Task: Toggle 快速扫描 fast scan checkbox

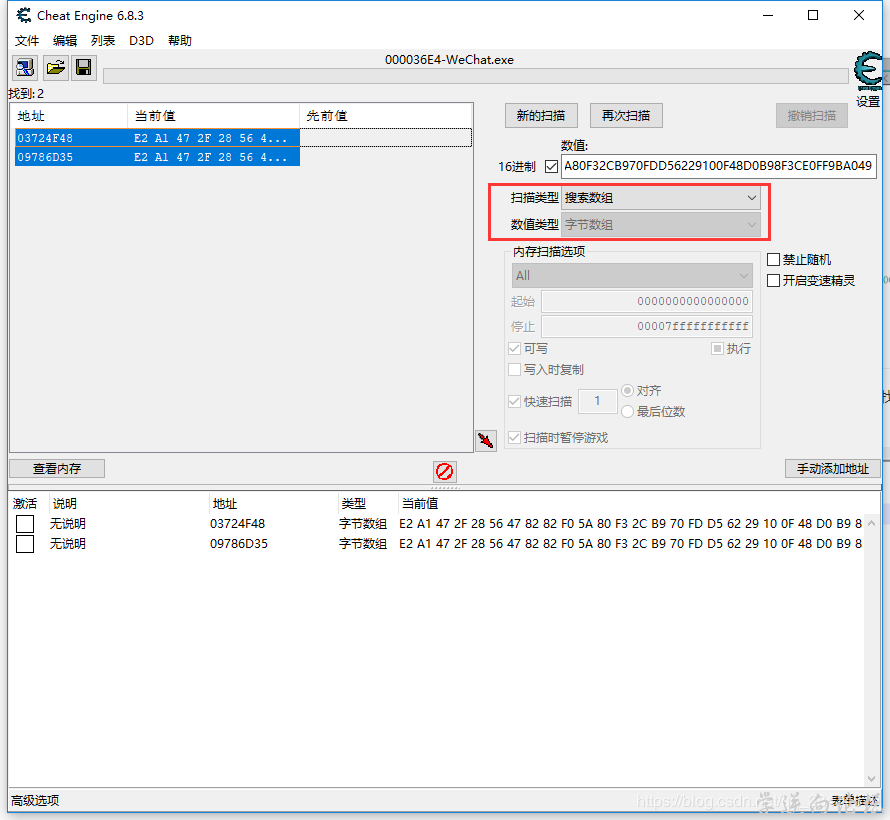Action: (x=515, y=401)
